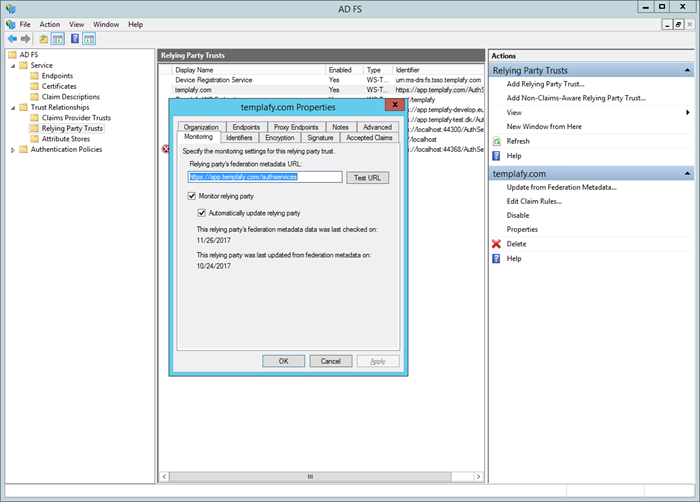Click the blue Help toolbar icon
Viewport: 700px width, 502px height.
click(75, 39)
